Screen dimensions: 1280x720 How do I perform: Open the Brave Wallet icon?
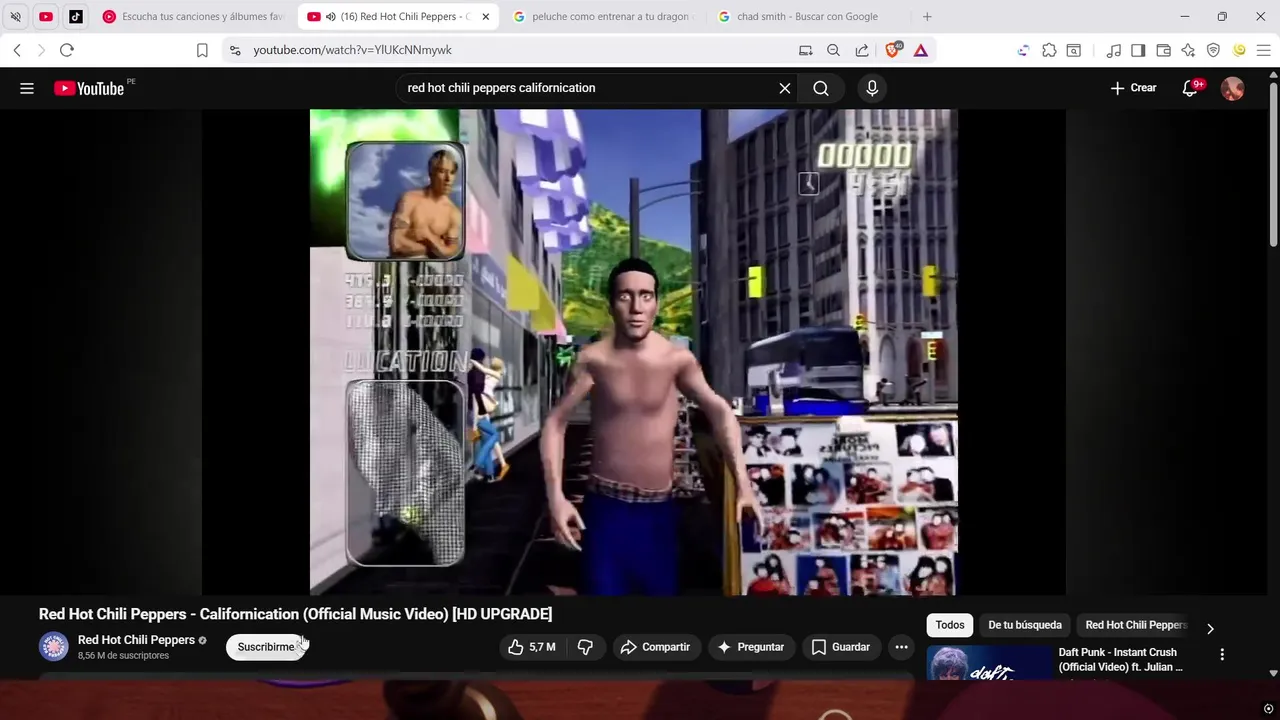1163,50
